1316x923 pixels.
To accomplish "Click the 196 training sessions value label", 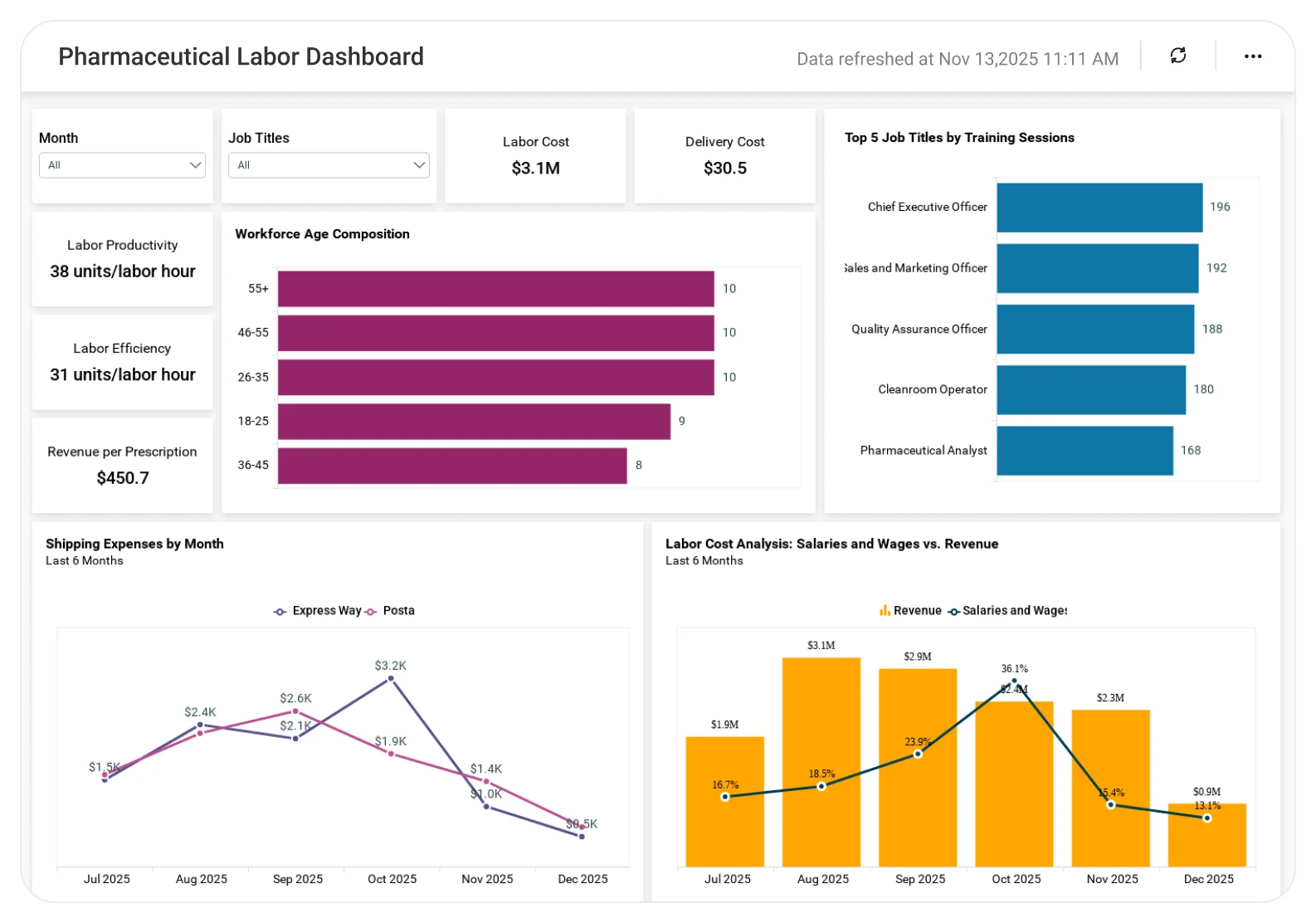I will [x=1220, y=207].
